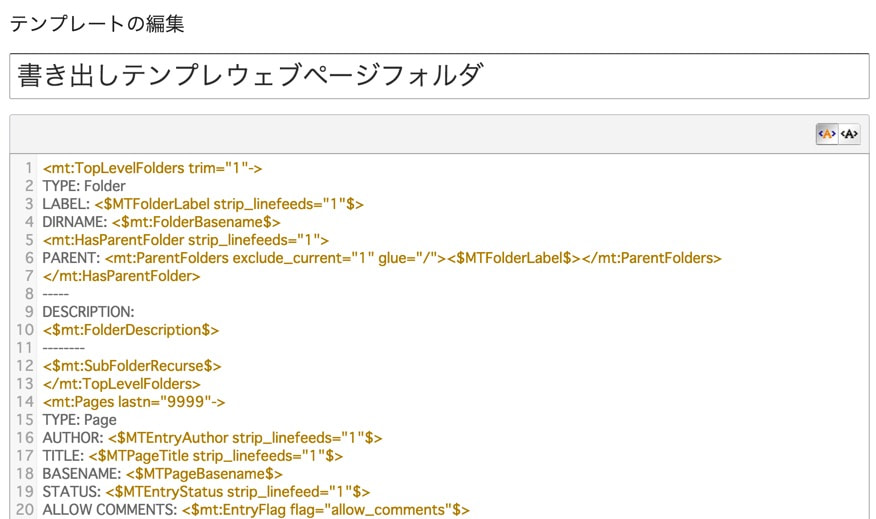Screen dimensions: 876x519
Task: Click code line '<mt:TopLevelFolders trim="1"->'
Action: coord(152,168)
